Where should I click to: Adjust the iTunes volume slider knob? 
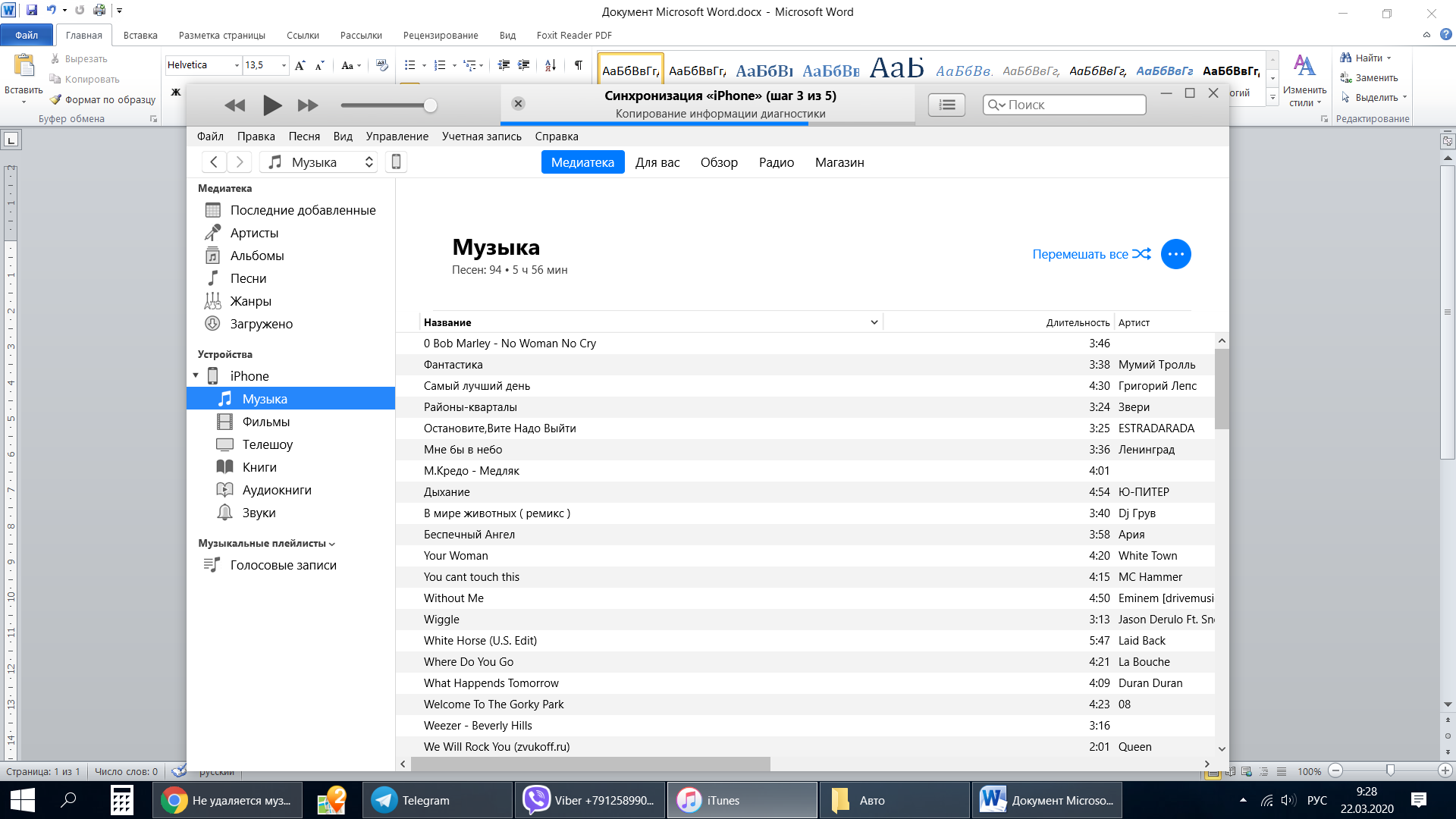430,105
